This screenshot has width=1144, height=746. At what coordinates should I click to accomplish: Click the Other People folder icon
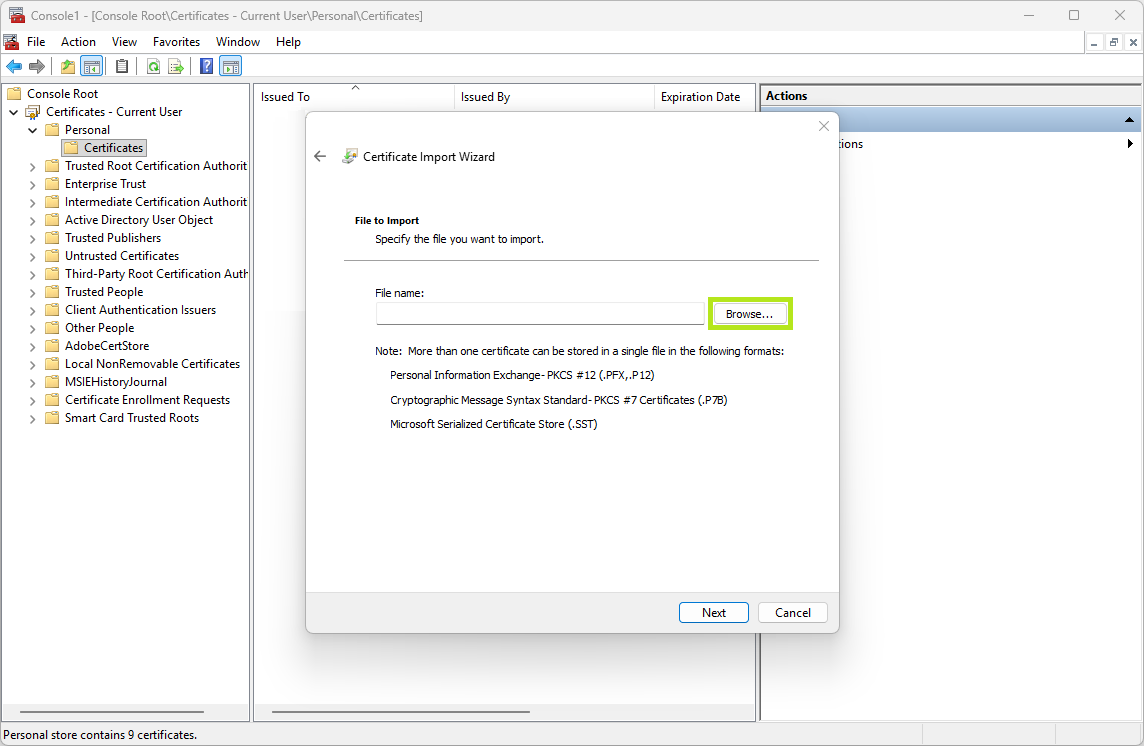click(52, 328)
